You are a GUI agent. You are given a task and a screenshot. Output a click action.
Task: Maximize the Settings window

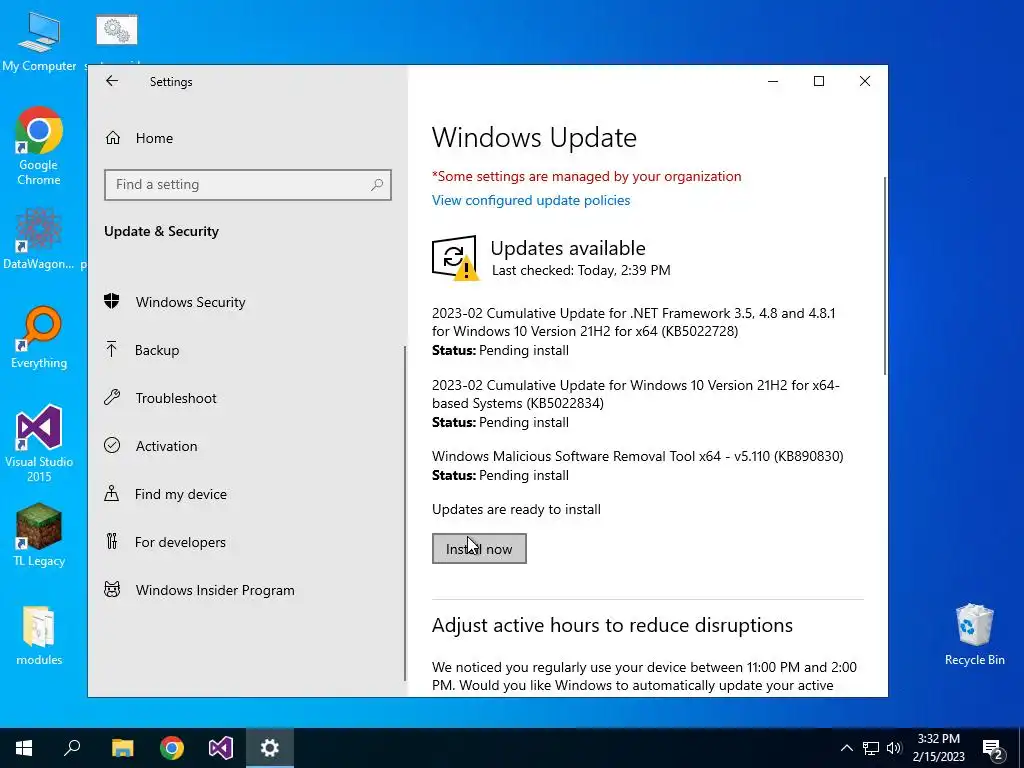[818, 81]
